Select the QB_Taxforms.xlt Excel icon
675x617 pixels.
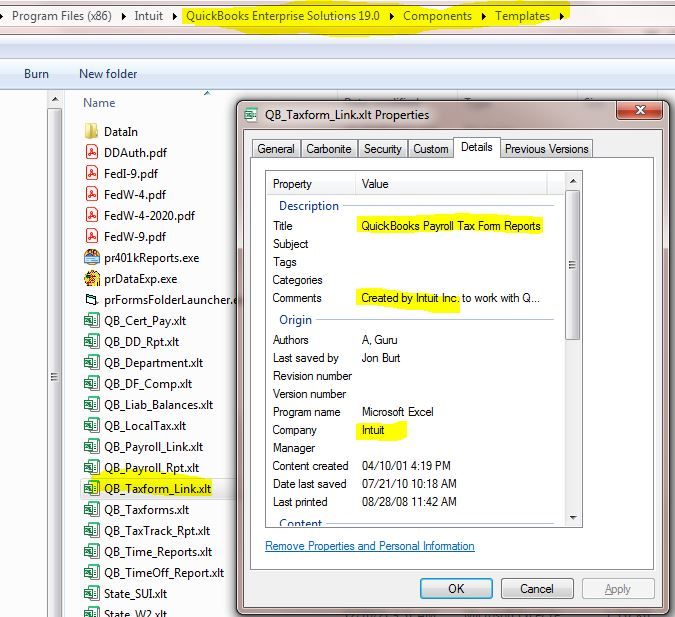[91, 509]
